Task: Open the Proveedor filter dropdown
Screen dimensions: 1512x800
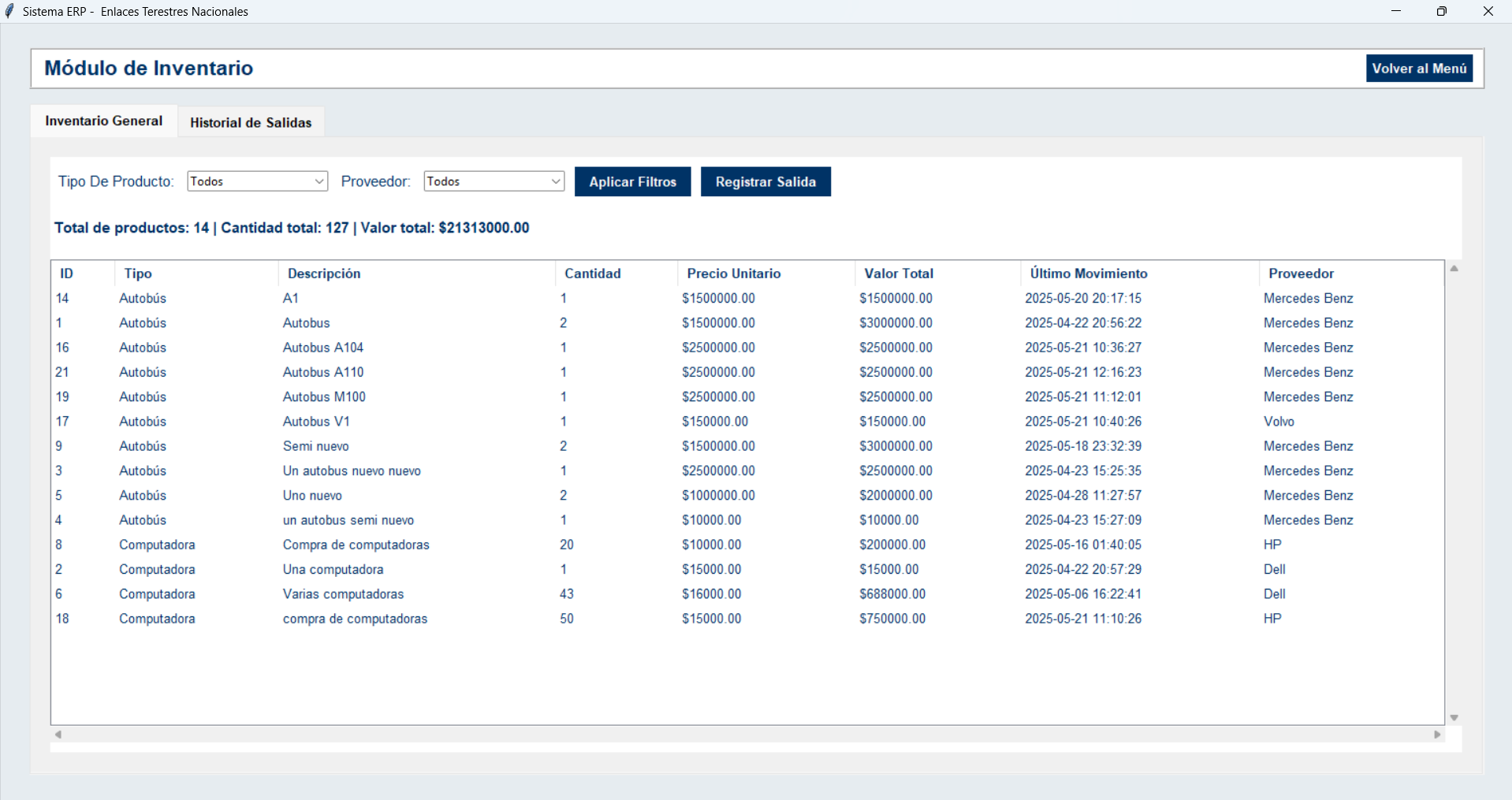Action: click(x=493, y=181)
